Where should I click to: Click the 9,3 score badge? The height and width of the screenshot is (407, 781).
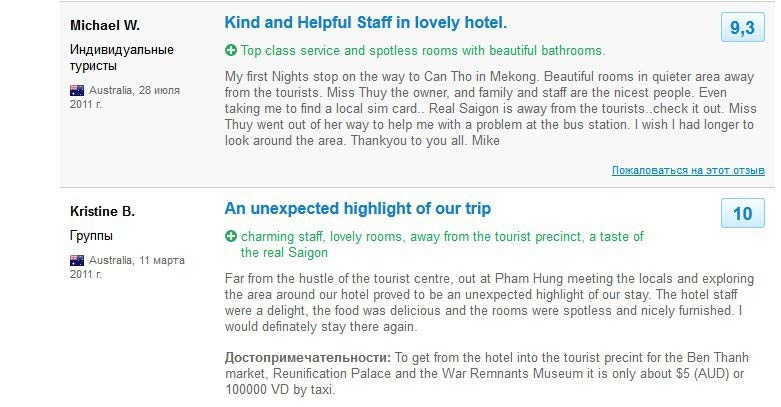[x=743, y=27]
